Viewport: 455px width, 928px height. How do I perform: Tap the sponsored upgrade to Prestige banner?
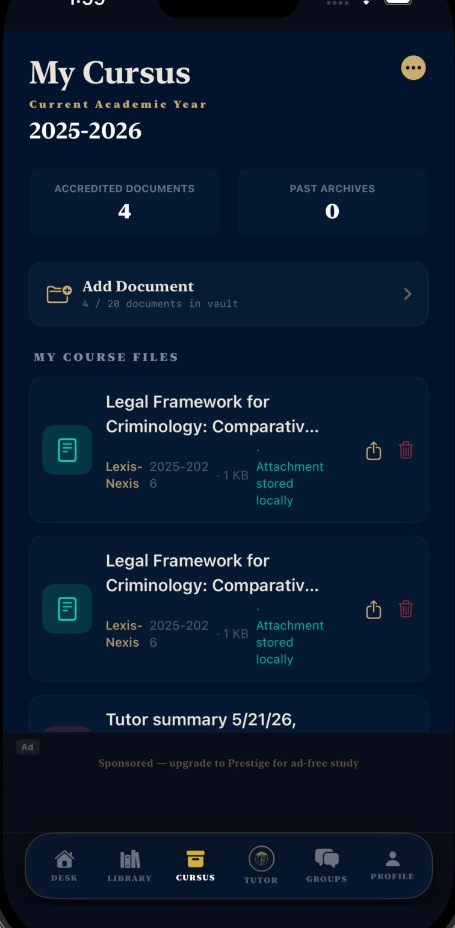coord(228,763)
